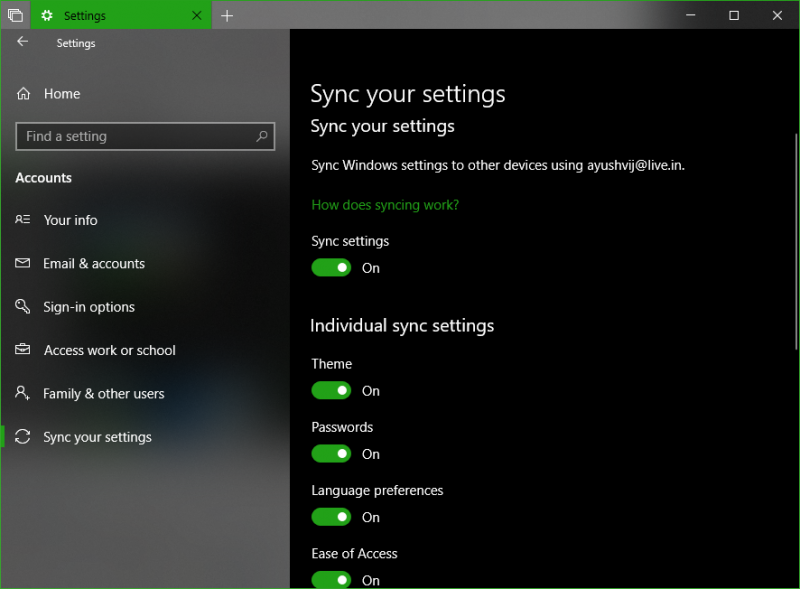800x589 pixels.
Task: Click the Sync your settings arrows icon
Action: (x=23, y=437)
